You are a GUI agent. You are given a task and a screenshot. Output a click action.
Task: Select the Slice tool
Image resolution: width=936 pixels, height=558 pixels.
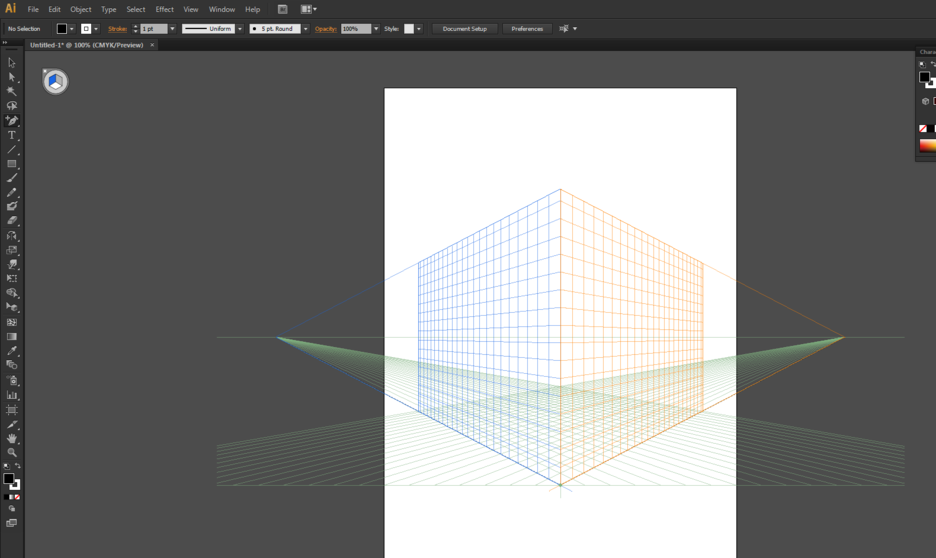(11, 425)
